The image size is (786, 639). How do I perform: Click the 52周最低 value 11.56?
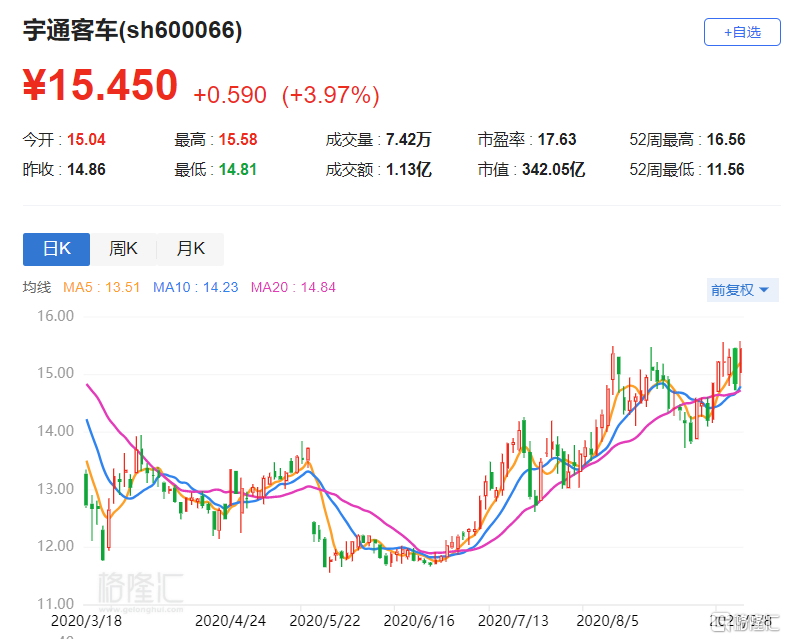click(726, 169)
